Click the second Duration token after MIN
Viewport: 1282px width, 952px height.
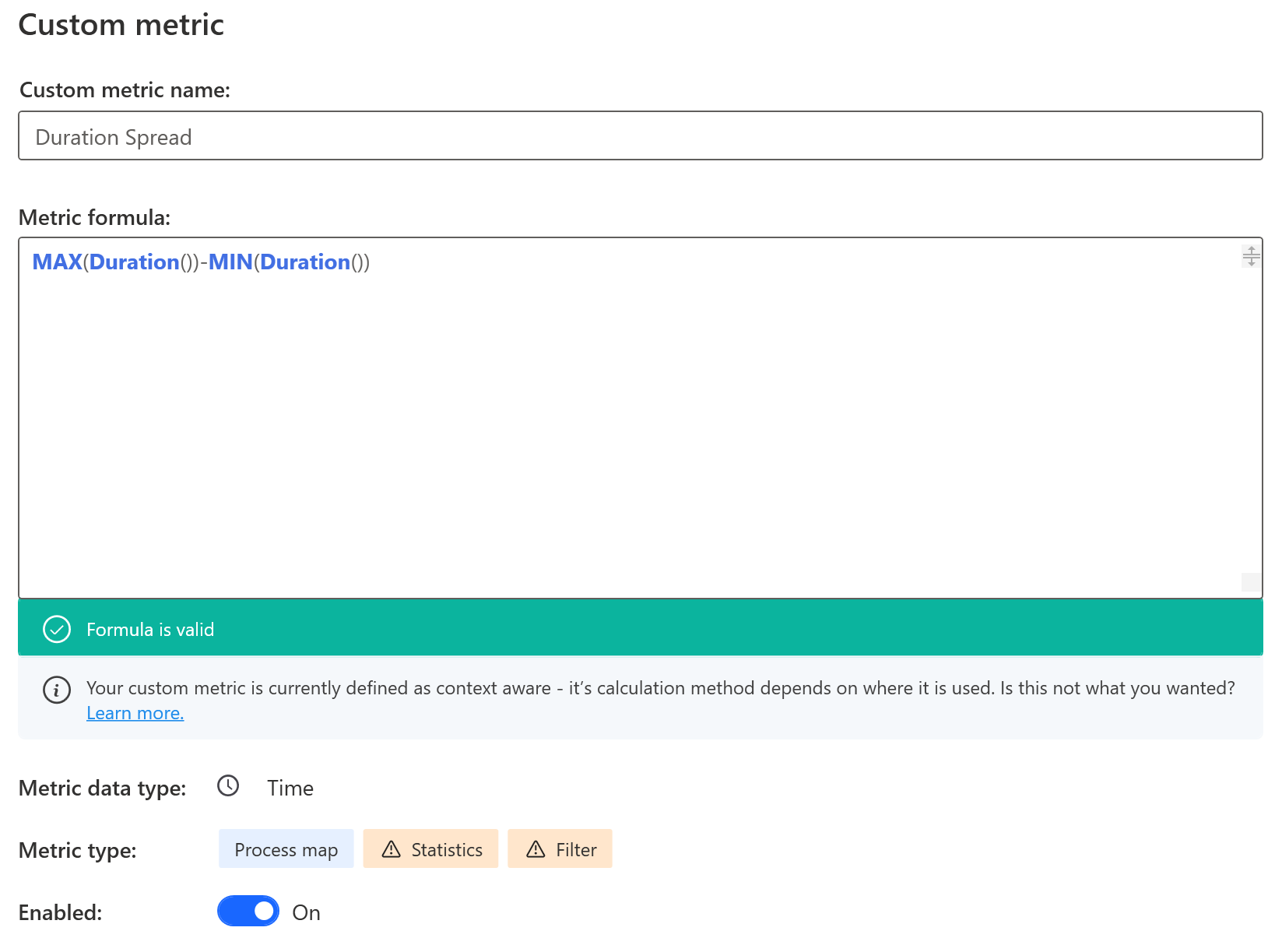point(307,262)
